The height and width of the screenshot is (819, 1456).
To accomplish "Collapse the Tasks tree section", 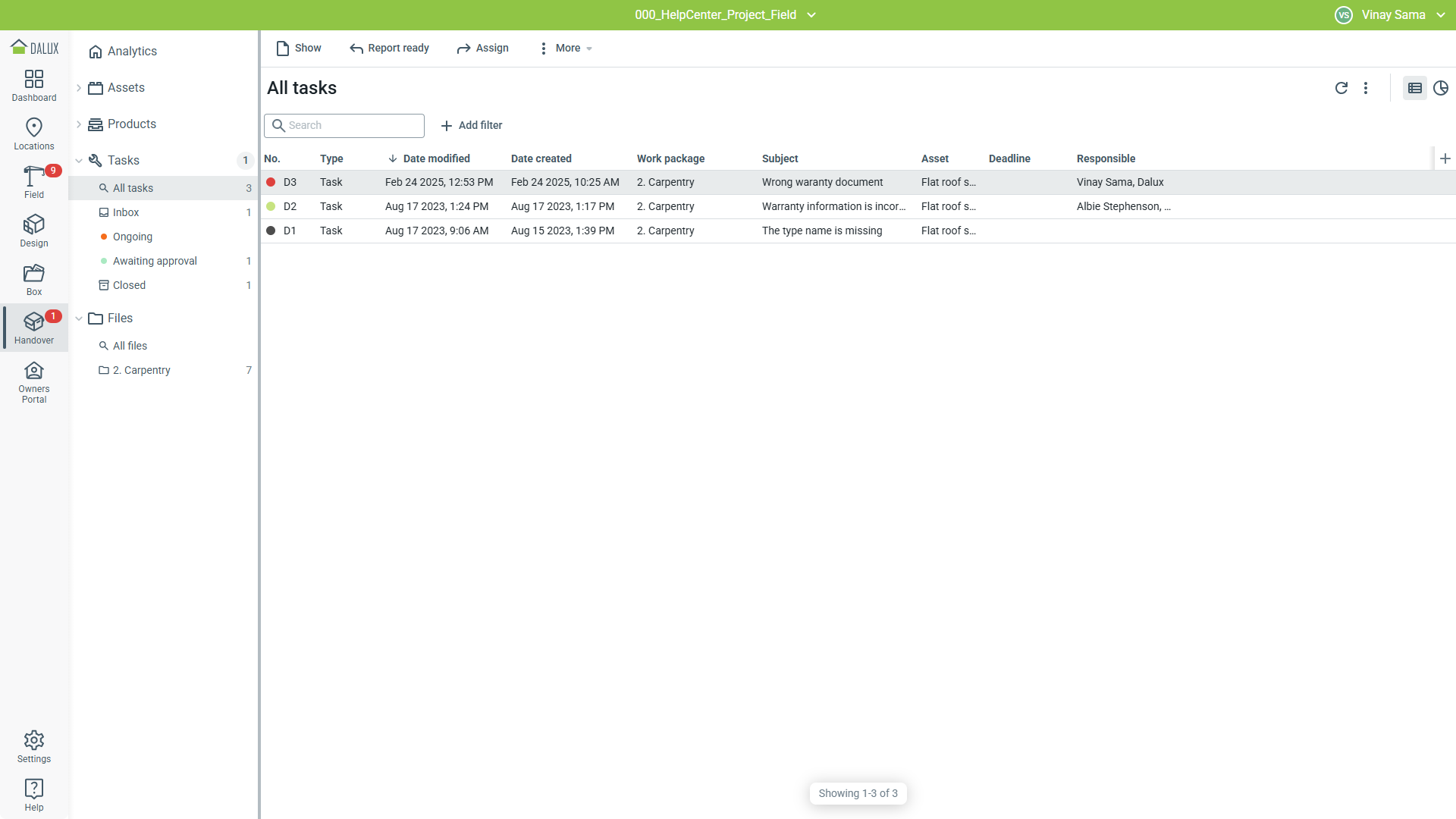I will pos(79,161).
